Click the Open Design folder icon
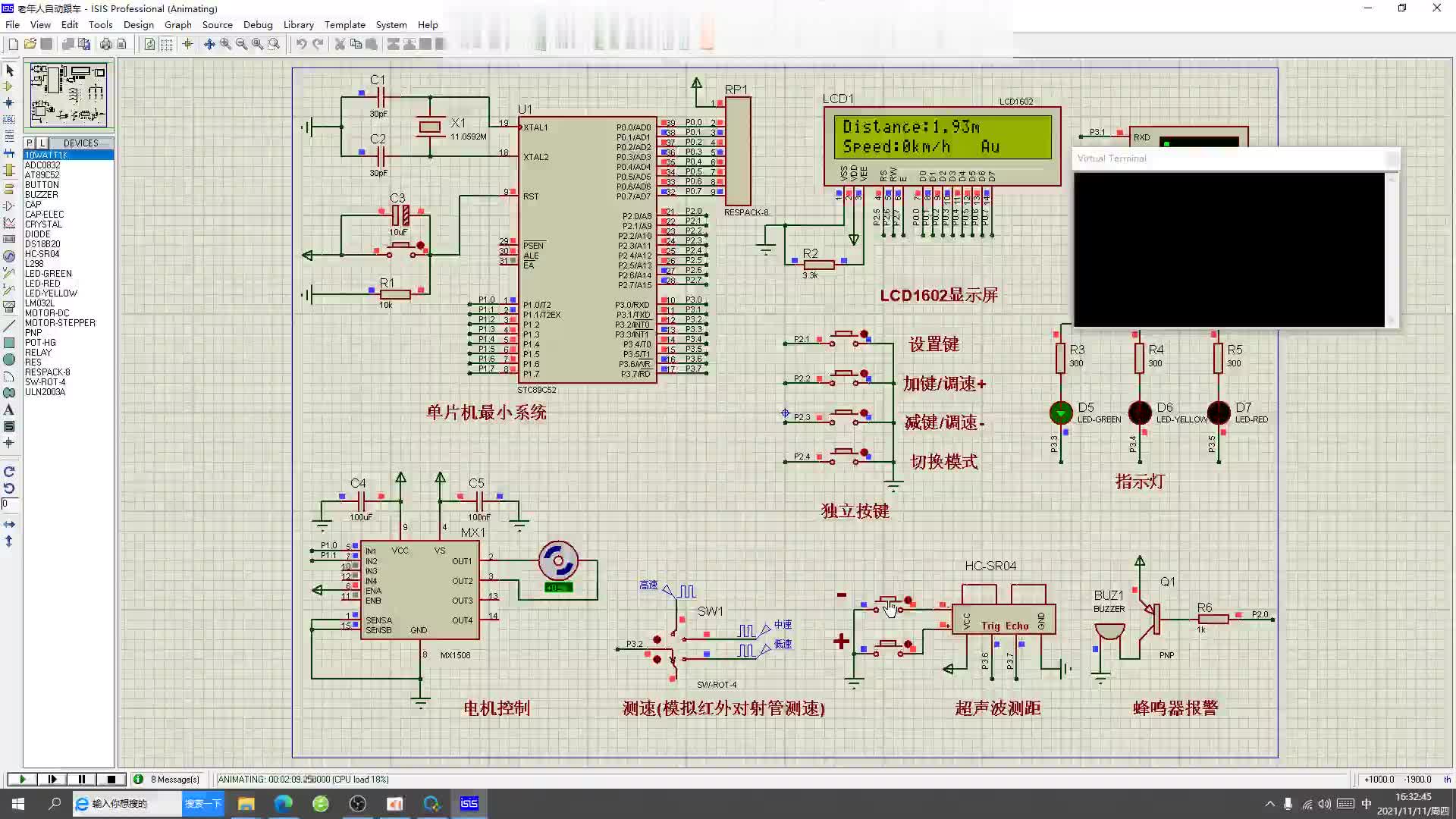This screenshot has height=819, width=1456. click(30, 44)
